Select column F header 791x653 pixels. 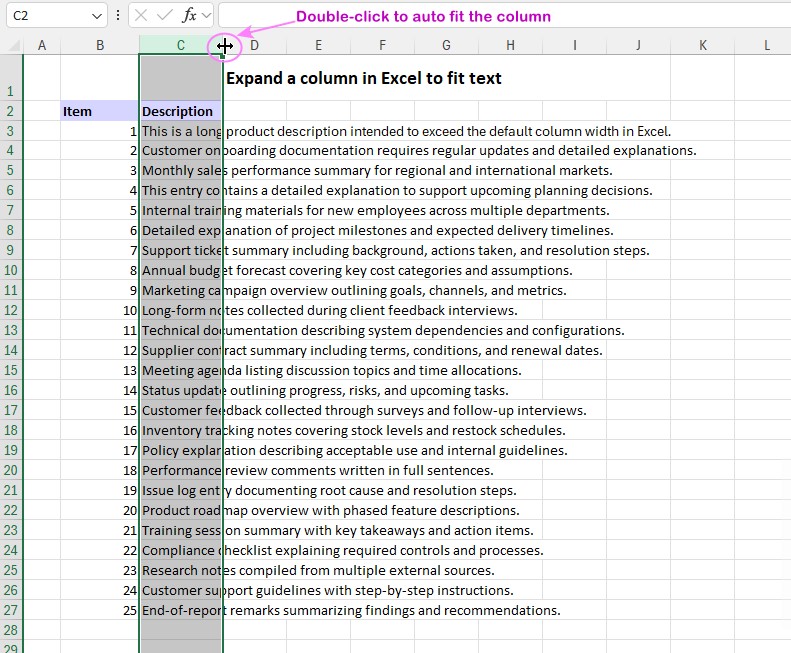382,45
